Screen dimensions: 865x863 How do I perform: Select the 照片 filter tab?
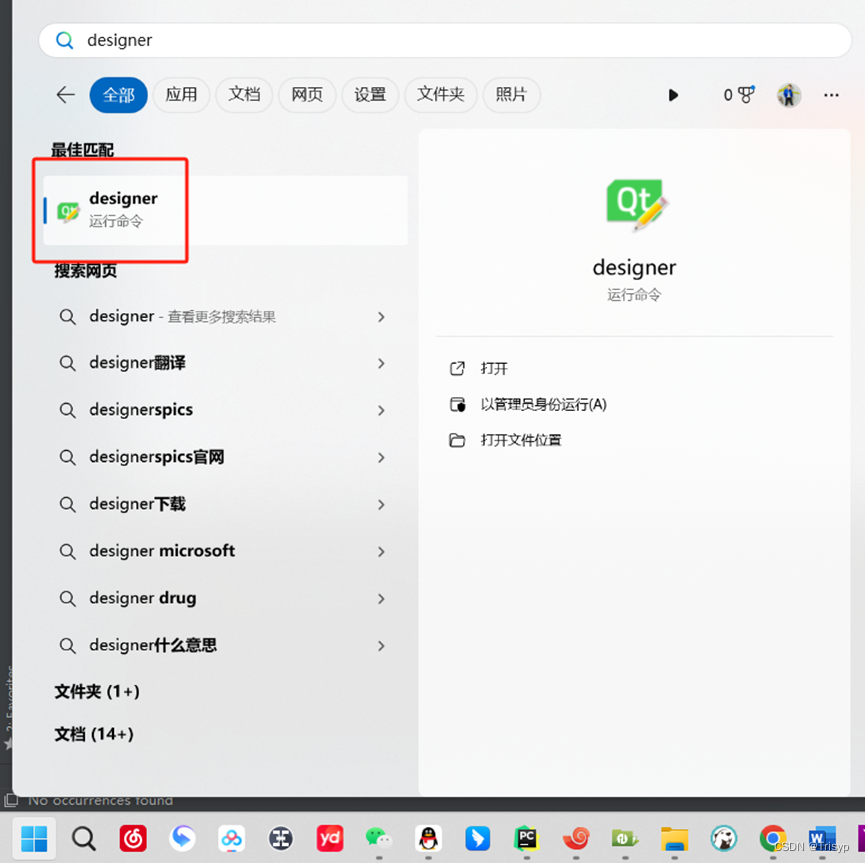pyautogui.click(x=511, y=95)
